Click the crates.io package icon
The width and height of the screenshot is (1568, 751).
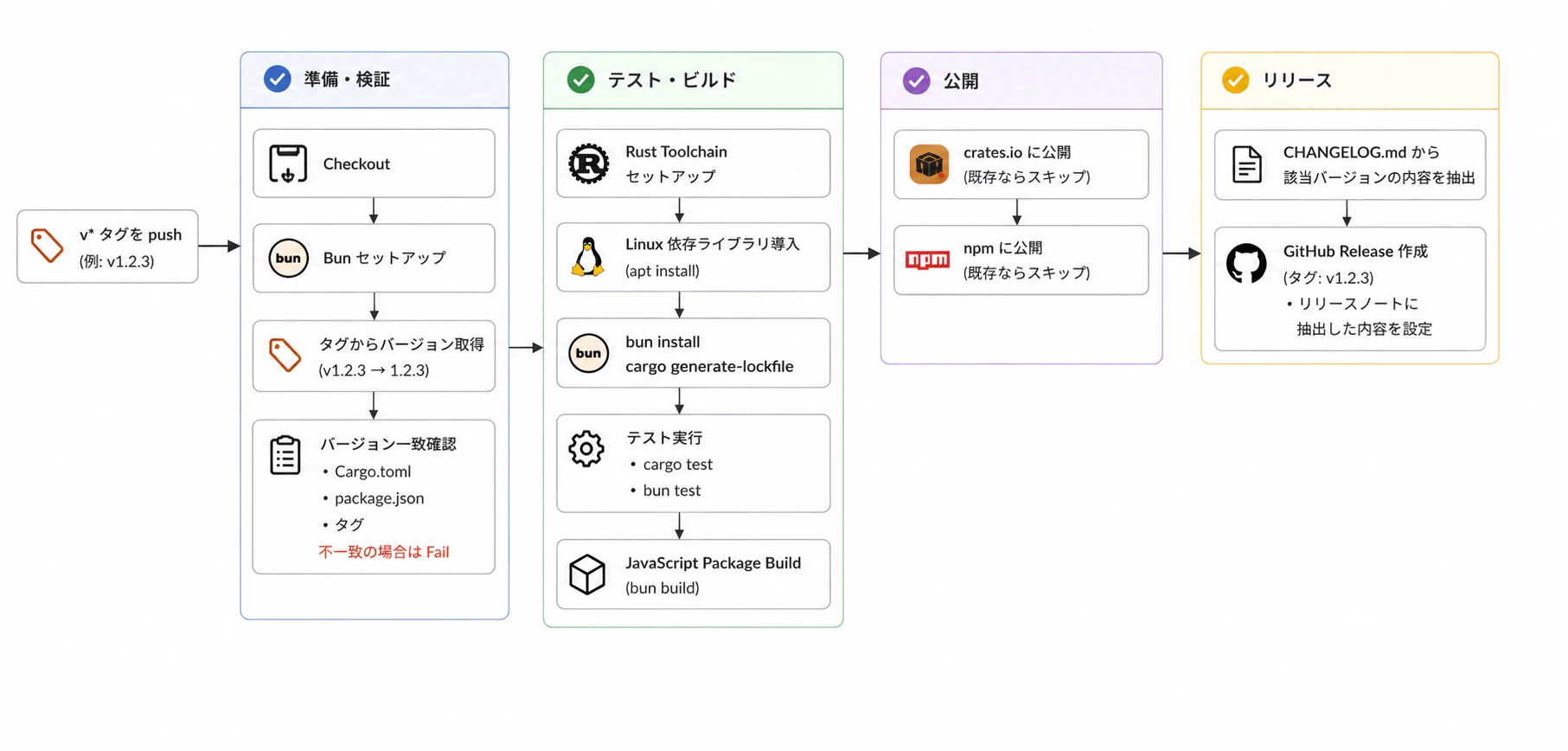(929, 164)
